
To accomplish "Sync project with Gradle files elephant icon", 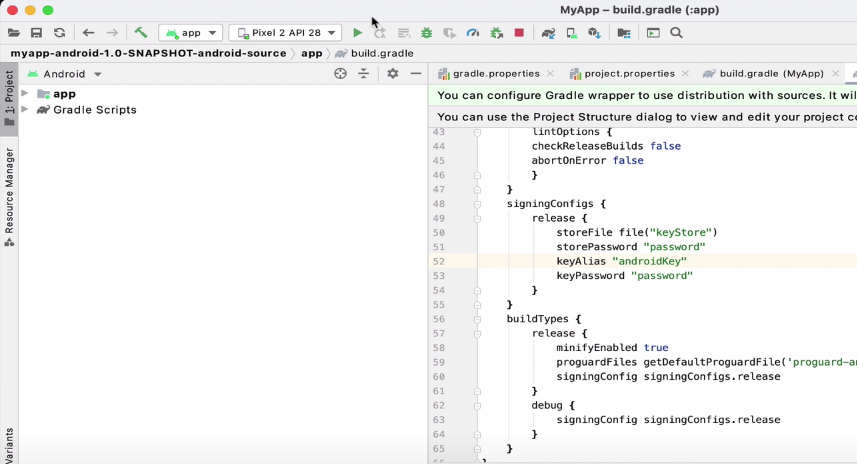I will 548,33.
